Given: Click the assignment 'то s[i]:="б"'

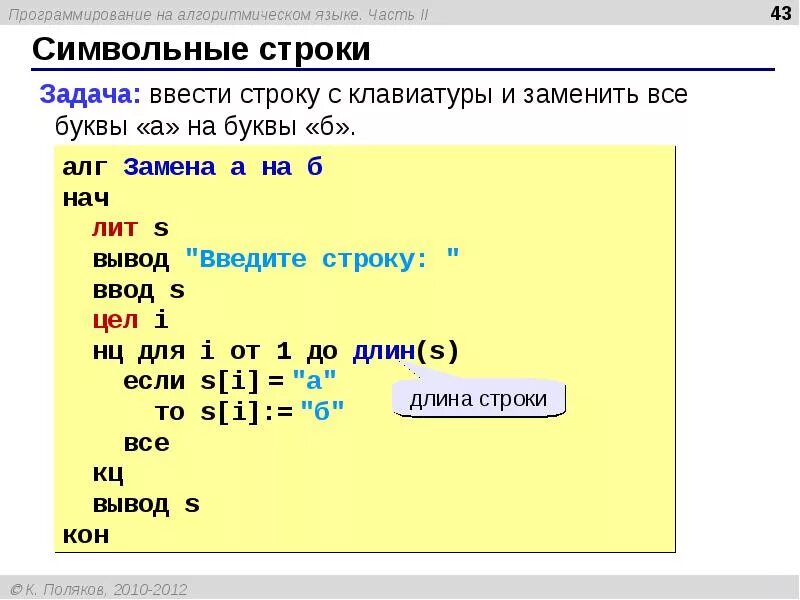Looking at the screenshot, I should pos(249,411).
